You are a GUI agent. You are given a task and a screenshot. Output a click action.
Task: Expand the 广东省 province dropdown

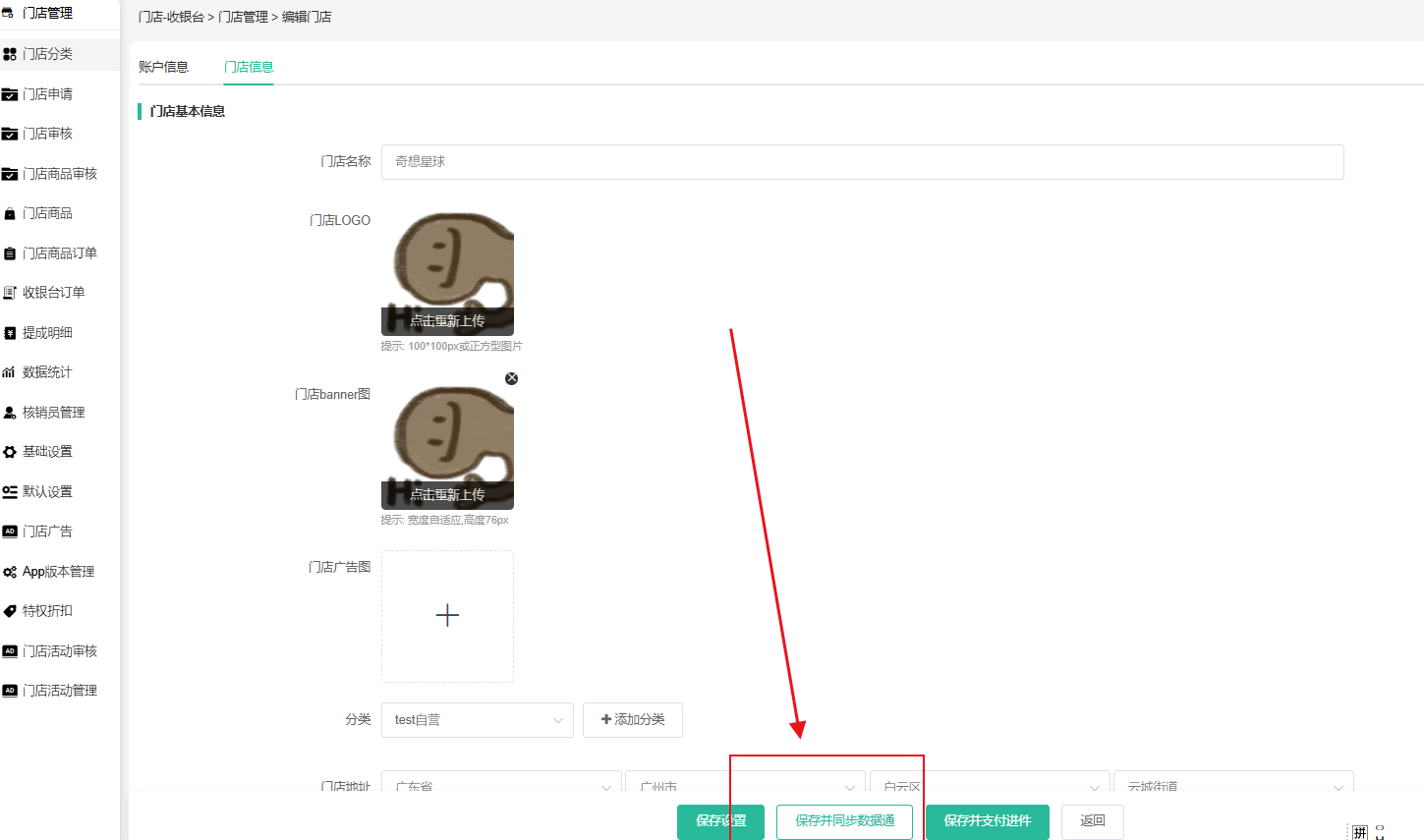500,785
